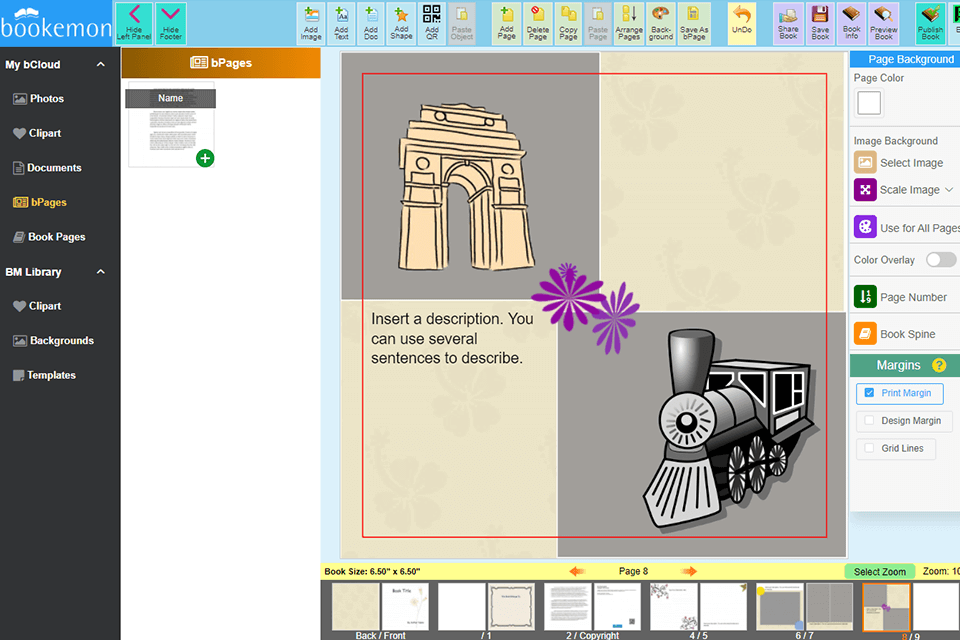The height and width of the screenshot is (640, 960).
Task: Pick the white Page Color swatch
Action: [x=869, y=103]
